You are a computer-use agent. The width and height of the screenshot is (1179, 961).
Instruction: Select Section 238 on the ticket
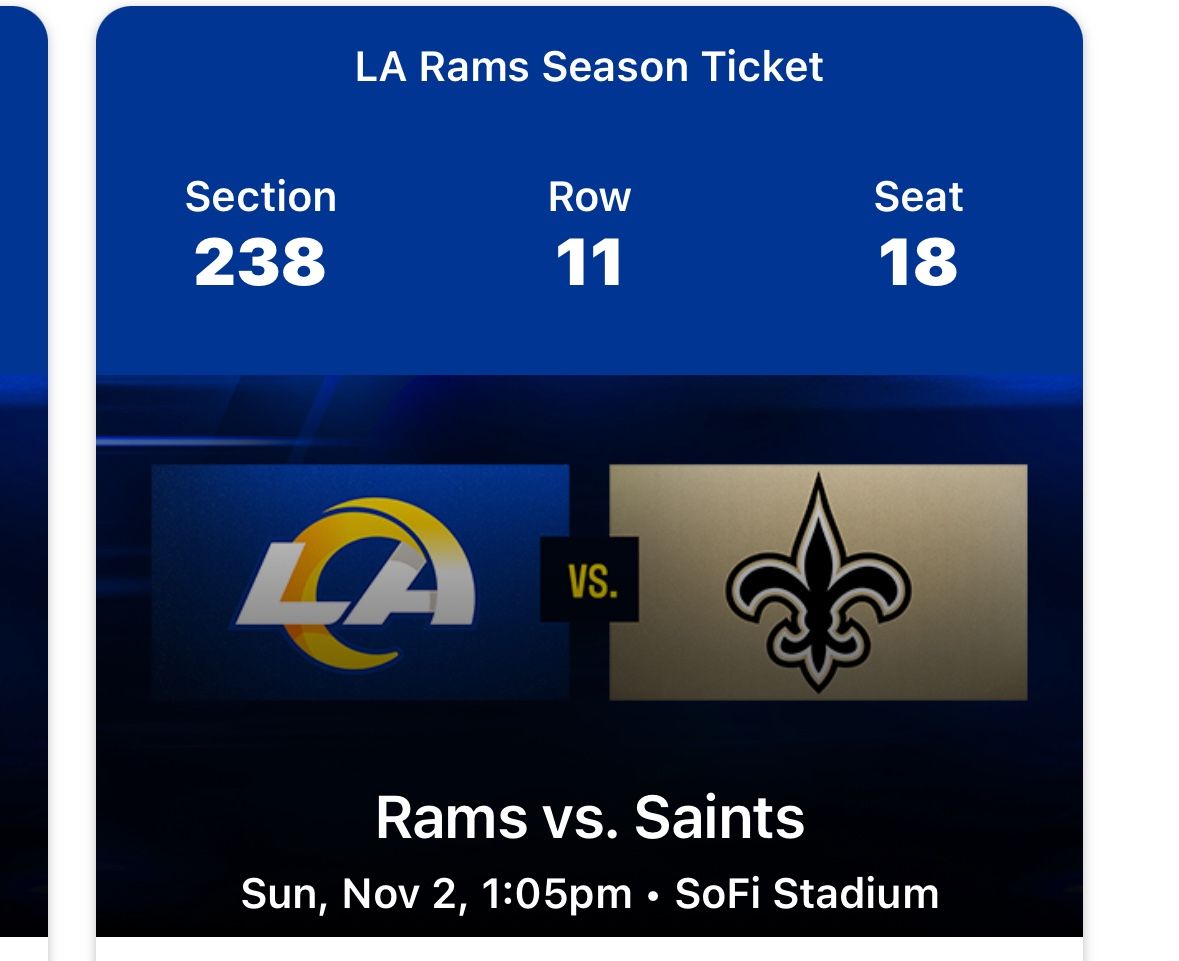(262, 262)
